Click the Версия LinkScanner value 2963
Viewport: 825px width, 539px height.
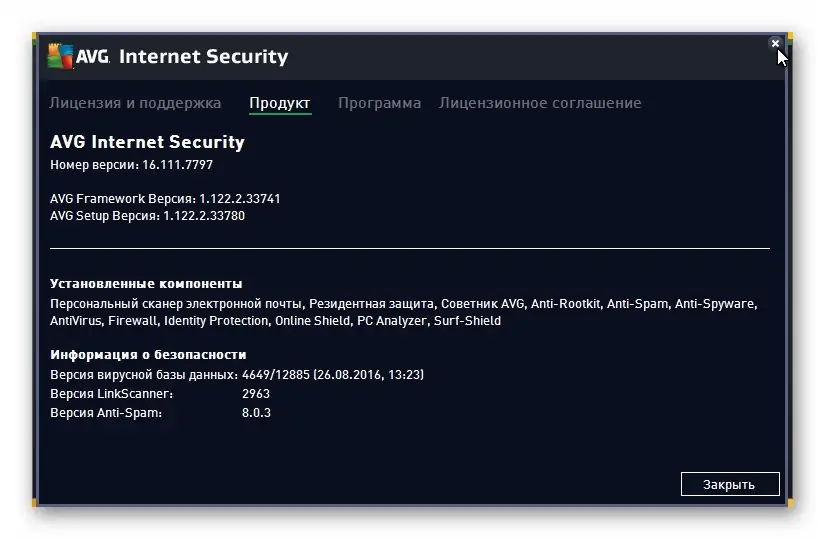(256, 394)
